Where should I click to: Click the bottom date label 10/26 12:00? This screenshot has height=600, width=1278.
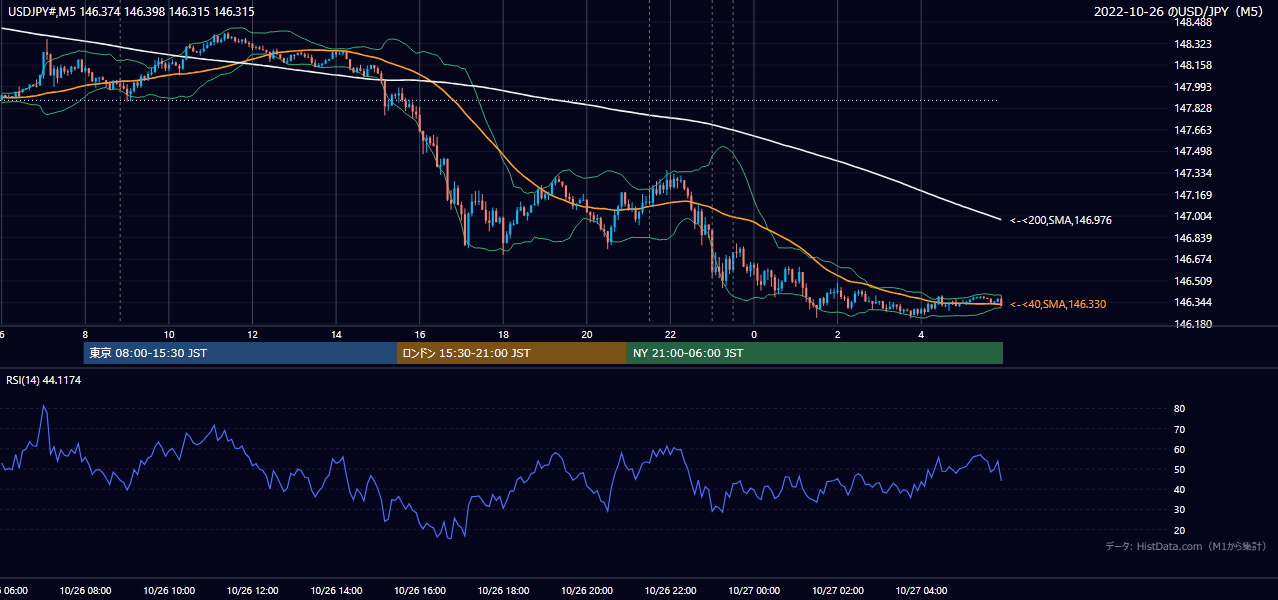[252, 590]
